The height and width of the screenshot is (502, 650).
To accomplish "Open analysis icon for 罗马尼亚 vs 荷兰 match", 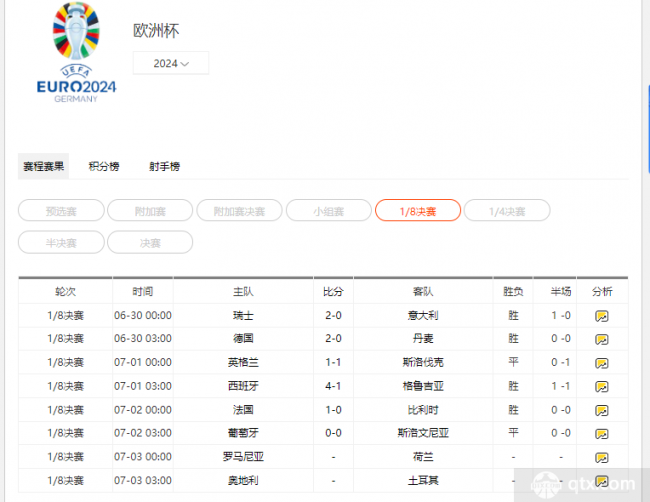I will pos(601,458).
